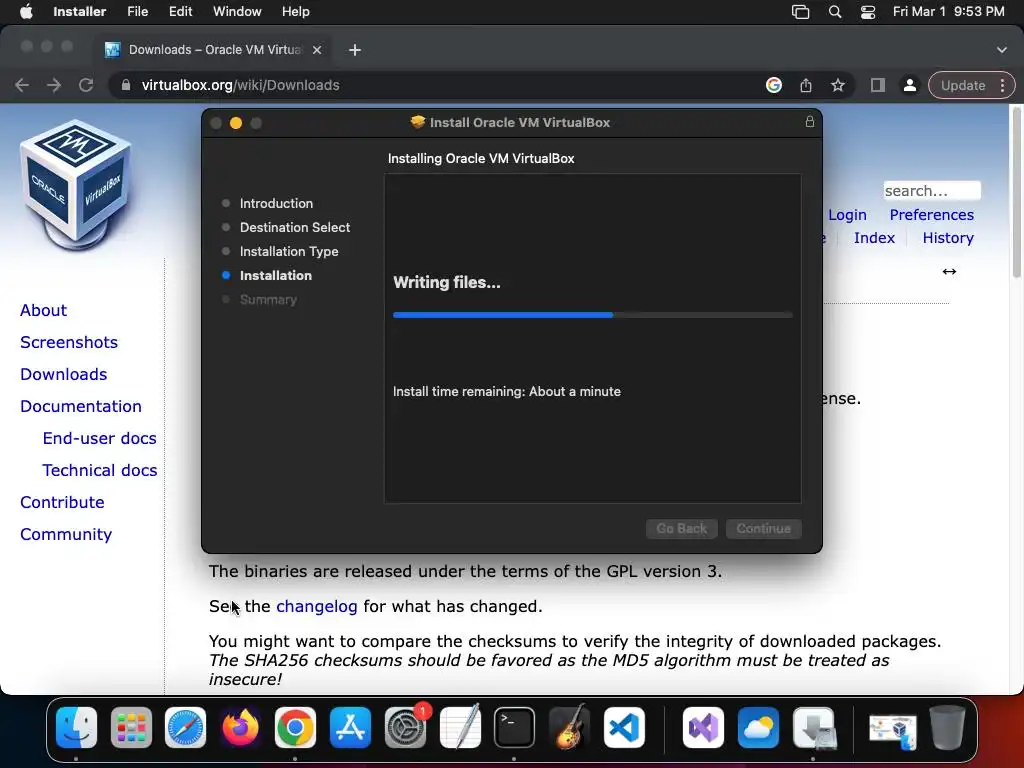Toggle Chrome side panel icon
The image size is (1024, 768).
[x=878, y=85]
